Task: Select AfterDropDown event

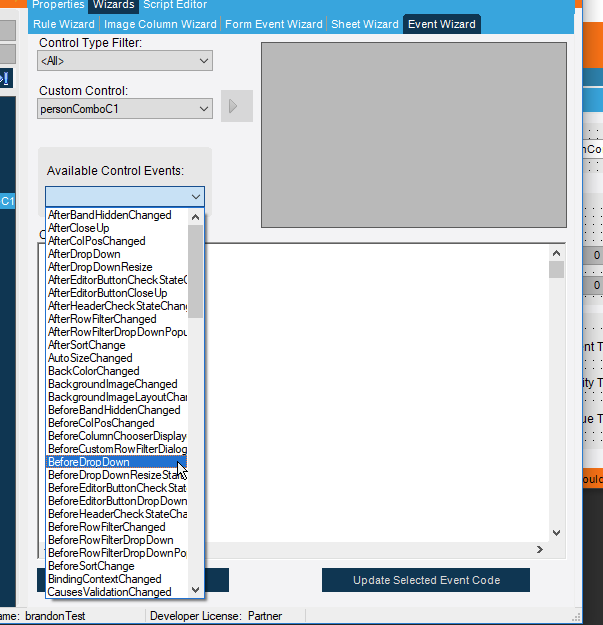Action: click(116, 254)
